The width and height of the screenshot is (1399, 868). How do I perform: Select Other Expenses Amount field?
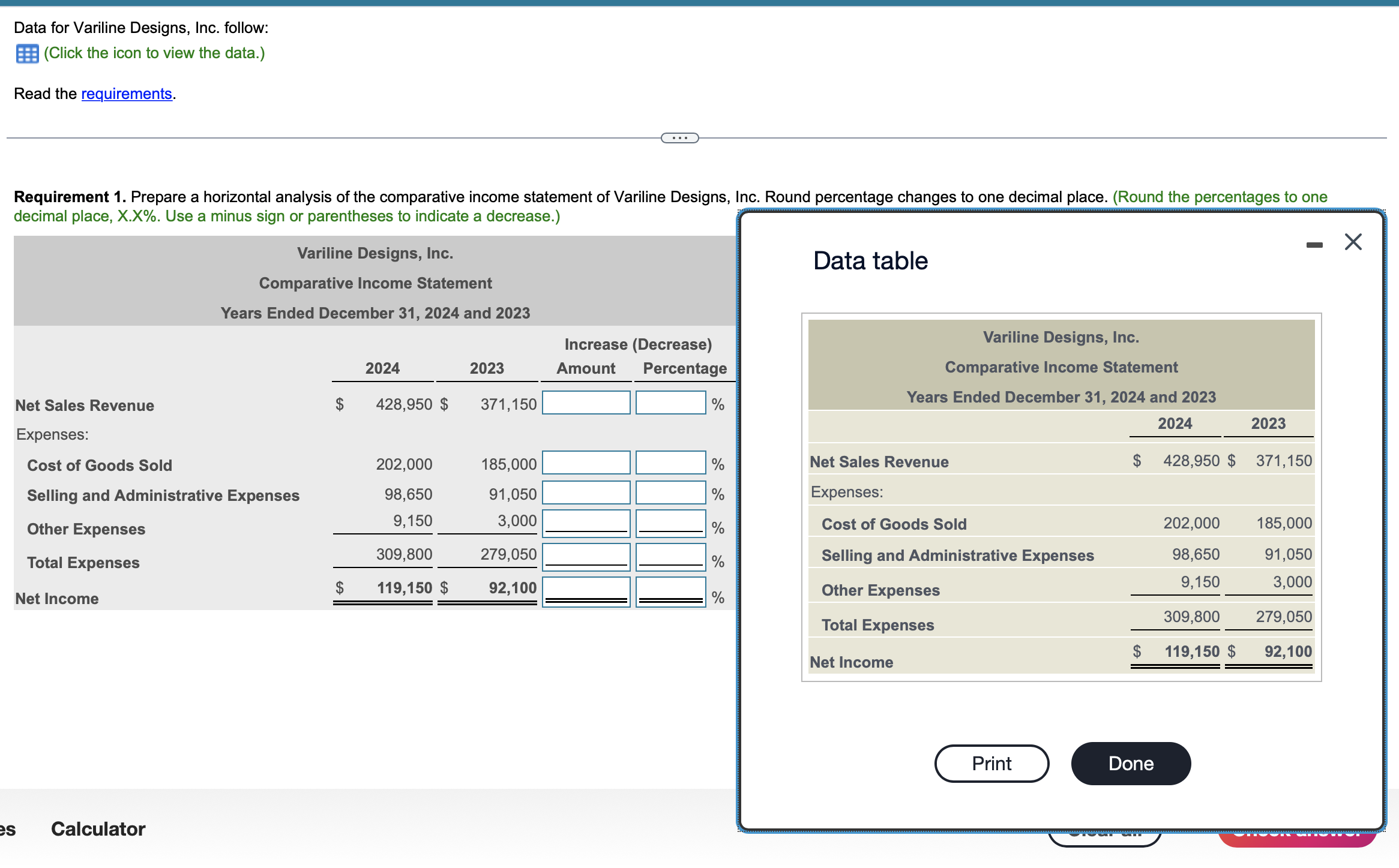tap(586, 524)
